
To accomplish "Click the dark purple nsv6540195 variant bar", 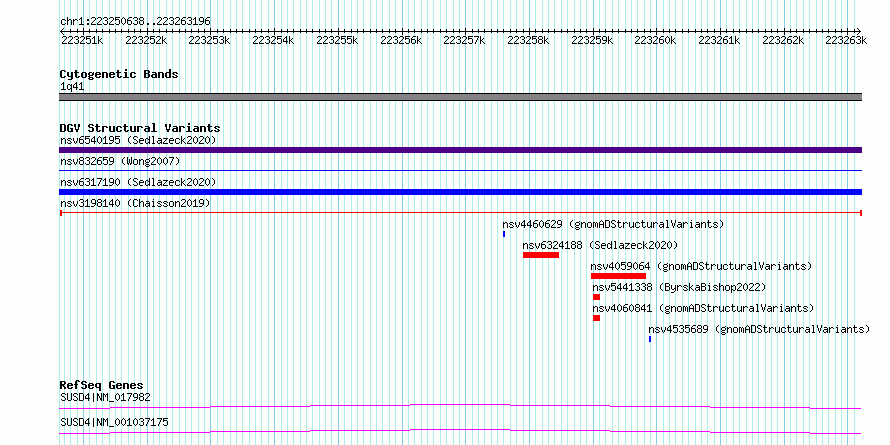I will pos(460,150).
